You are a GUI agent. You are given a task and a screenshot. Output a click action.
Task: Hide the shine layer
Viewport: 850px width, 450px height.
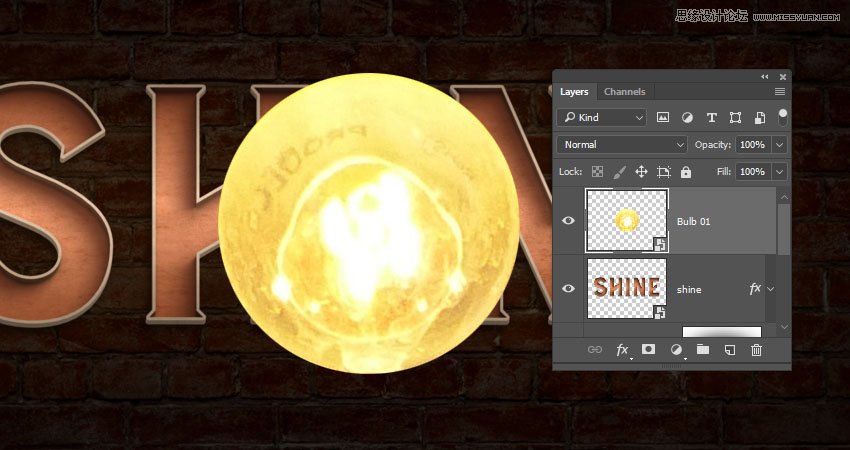pos(568,288)
